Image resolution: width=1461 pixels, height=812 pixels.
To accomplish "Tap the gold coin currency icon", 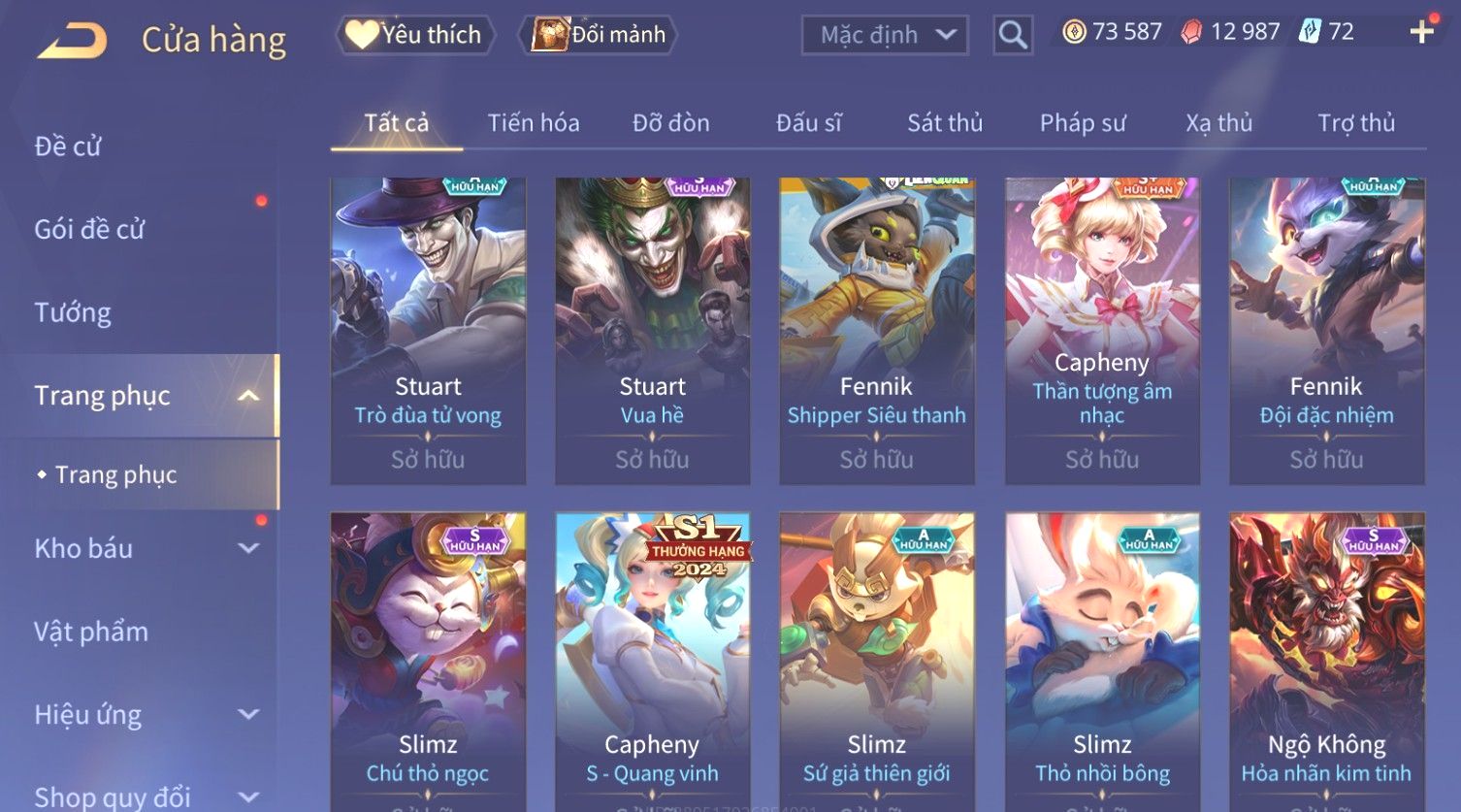I will click(1074, 33).
